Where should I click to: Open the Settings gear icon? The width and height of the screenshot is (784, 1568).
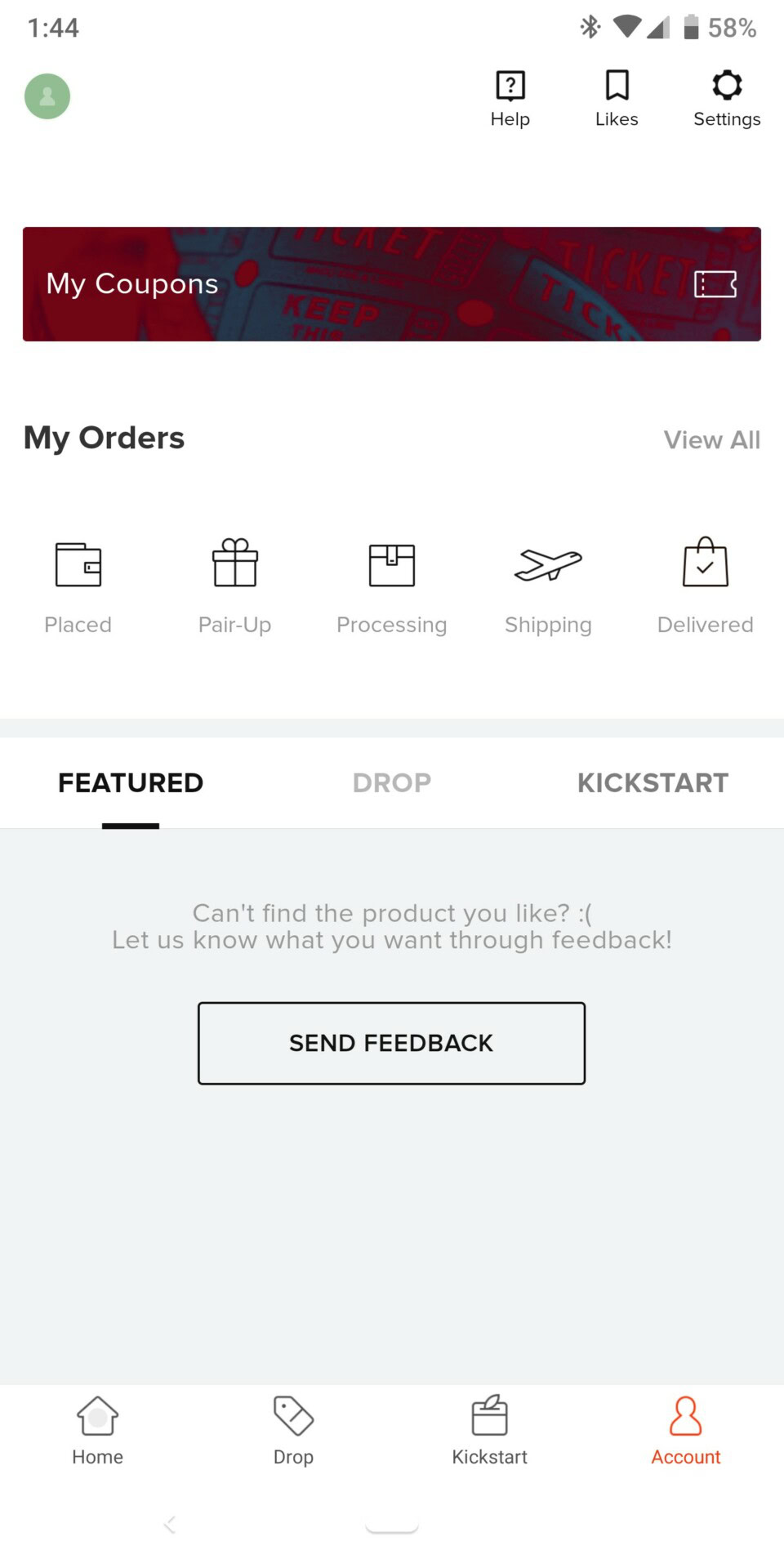pyautogui.click(x=727, y=86)
